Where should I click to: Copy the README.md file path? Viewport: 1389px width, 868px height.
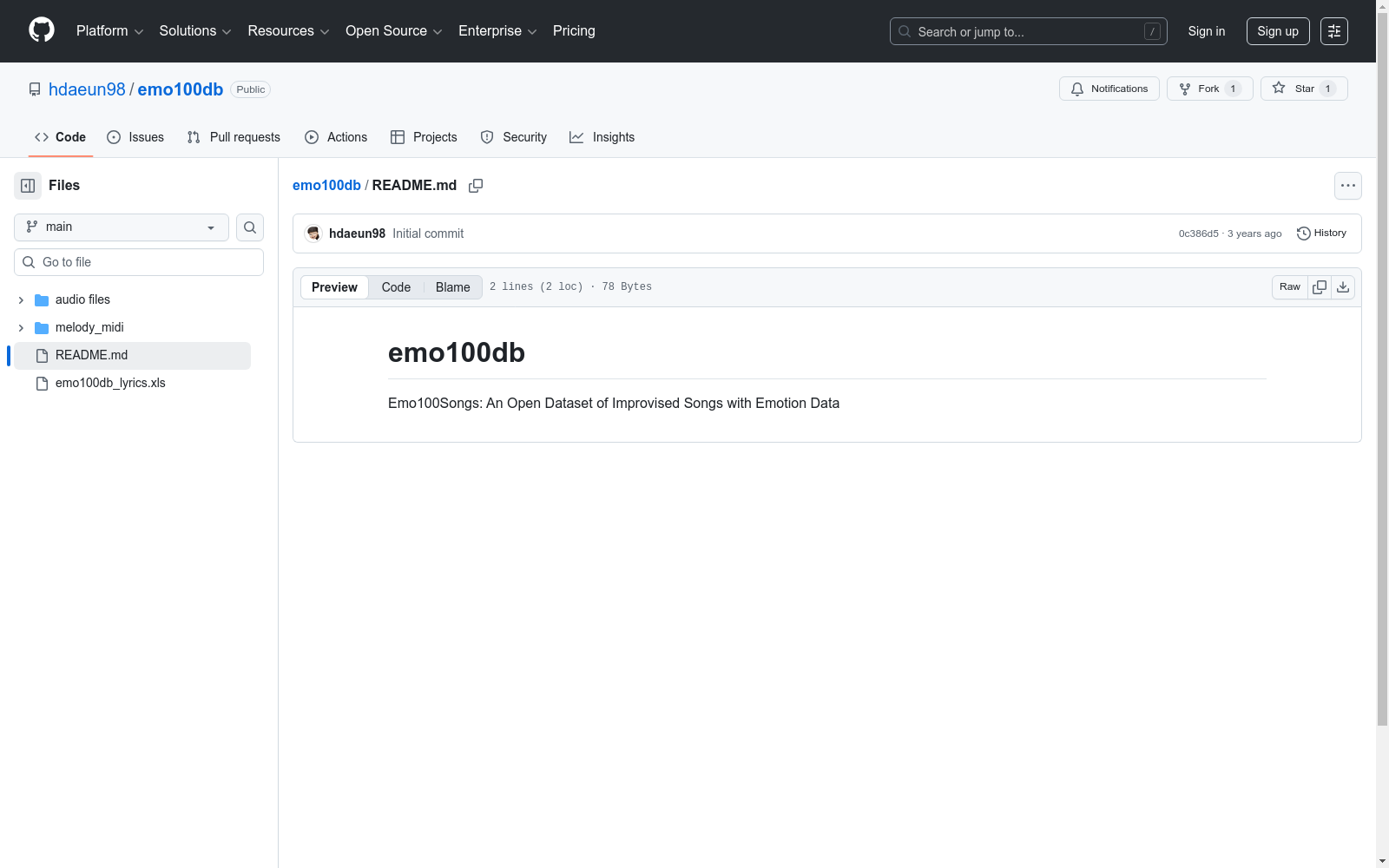coord(476,186)
